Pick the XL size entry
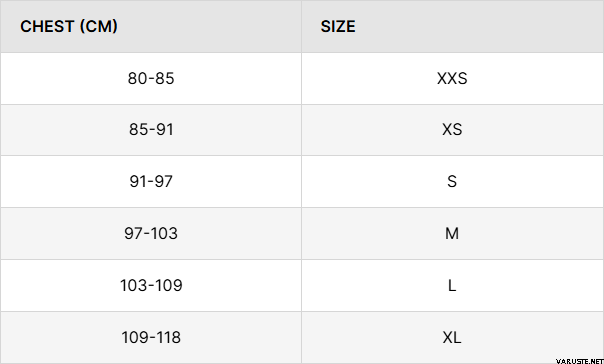The height and width of the screenshot is (364, 604). click(x=452, y=337)
